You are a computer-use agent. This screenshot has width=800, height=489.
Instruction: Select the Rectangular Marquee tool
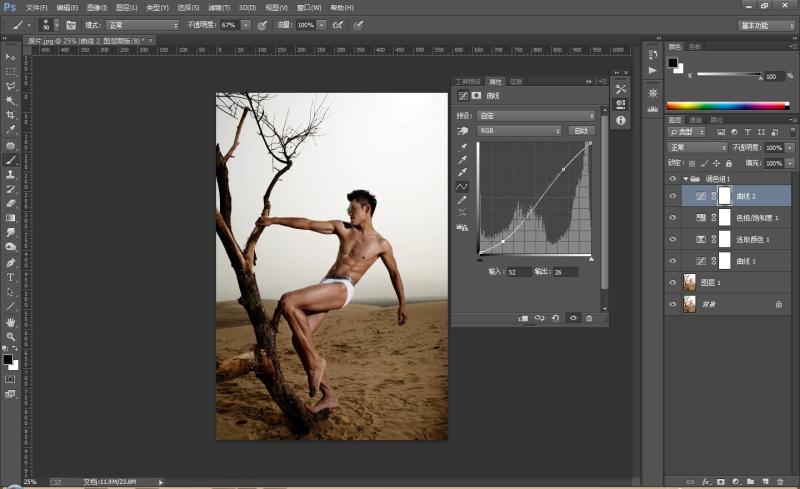[x=10, y=71]
